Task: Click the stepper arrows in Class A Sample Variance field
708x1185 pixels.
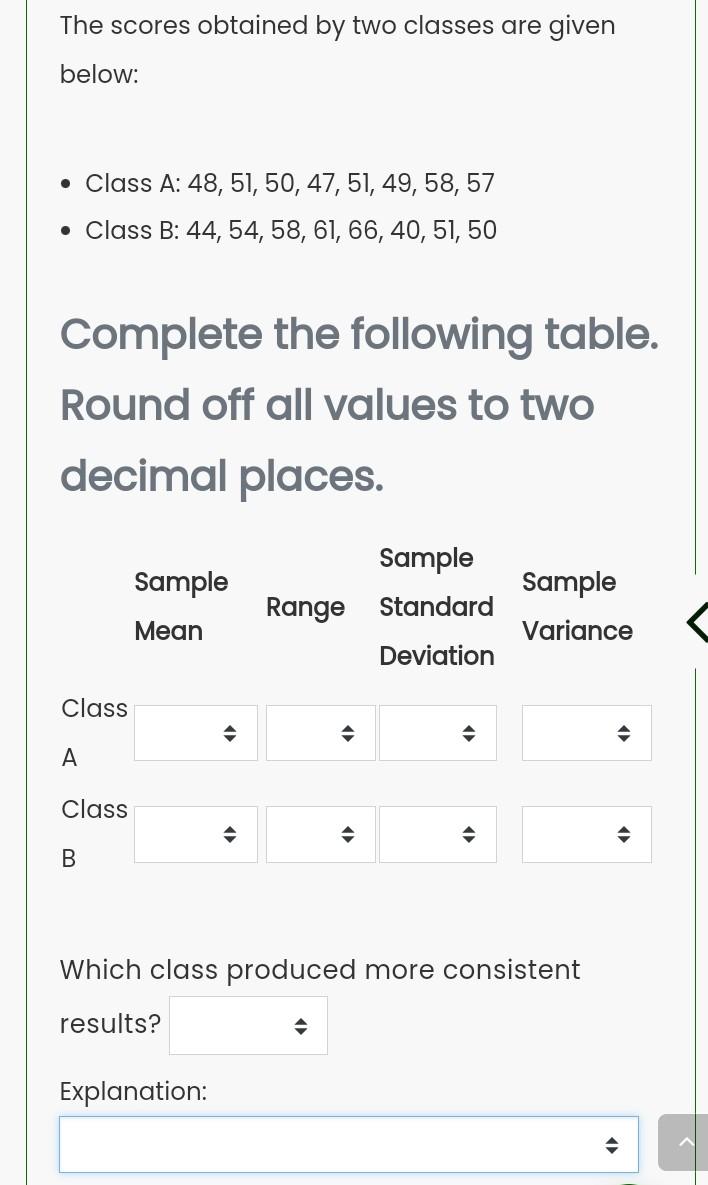Action: 624,733
